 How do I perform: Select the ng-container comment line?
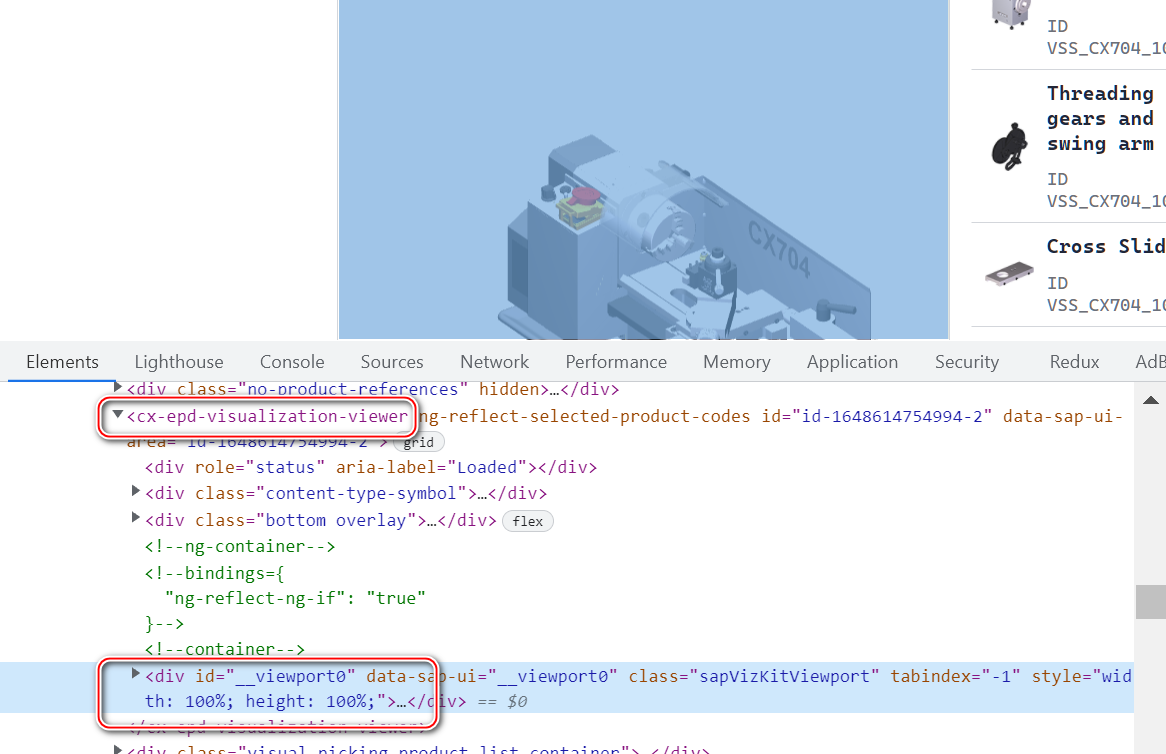point(240,547)
